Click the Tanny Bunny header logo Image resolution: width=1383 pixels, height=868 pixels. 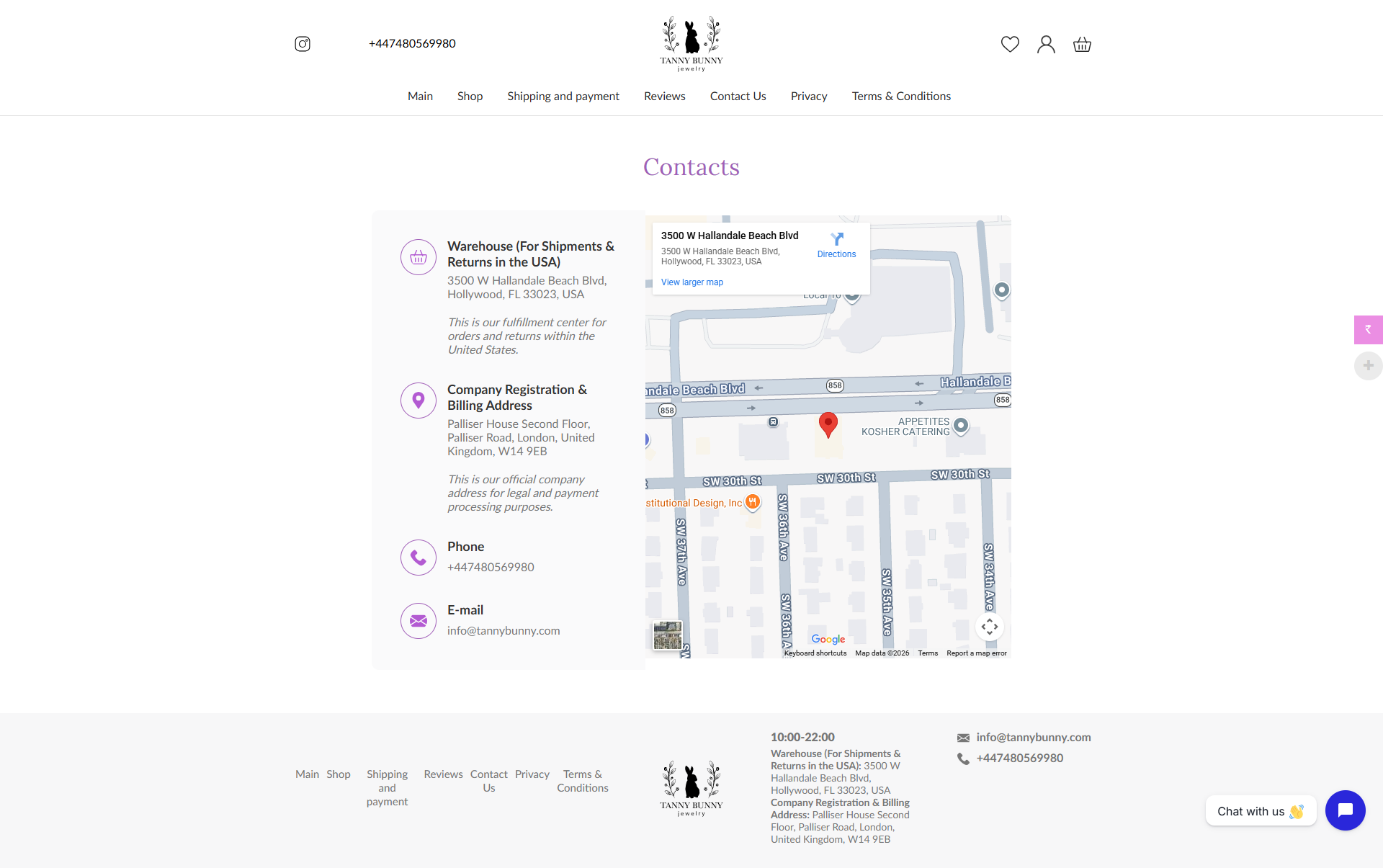[x=691, y=43]
